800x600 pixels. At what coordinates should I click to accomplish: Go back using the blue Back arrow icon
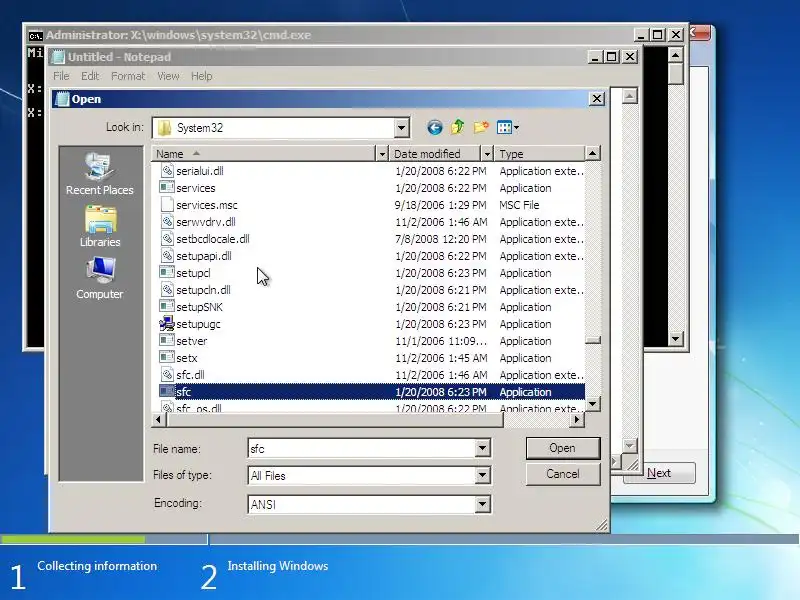435,127
